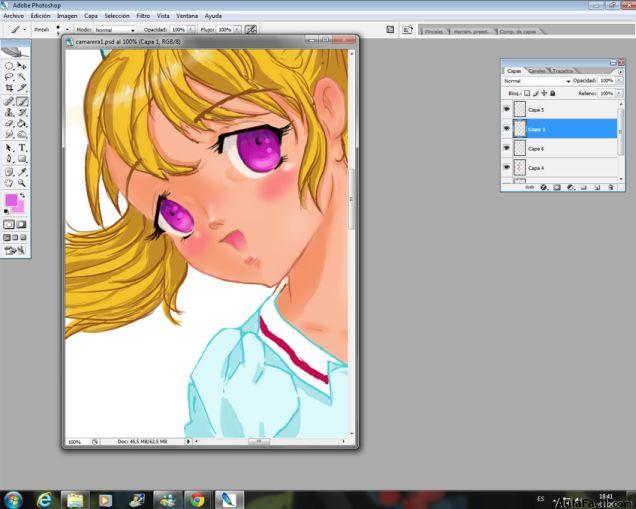This screenshot has width=636, height=509.
Task: Hide the Capa 6 layer
Action: [x=507, y=148]
